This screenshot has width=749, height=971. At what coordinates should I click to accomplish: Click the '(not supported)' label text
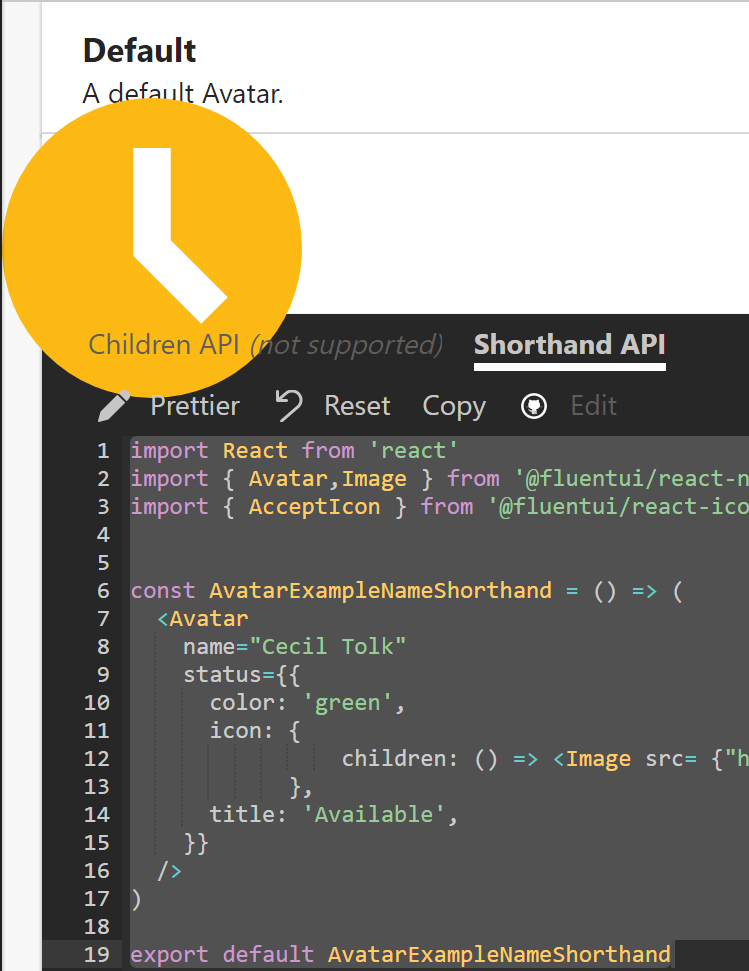tap(347, 345)
